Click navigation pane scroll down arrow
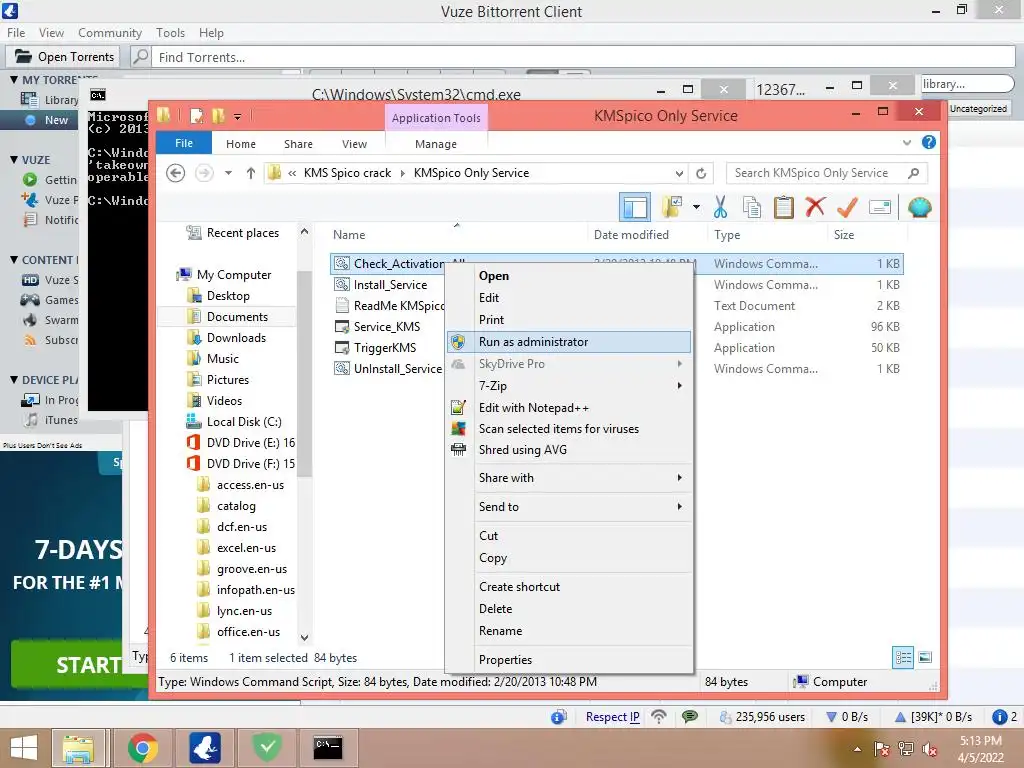The height and width of the screenshot is (768, 1024). (304, 637)
